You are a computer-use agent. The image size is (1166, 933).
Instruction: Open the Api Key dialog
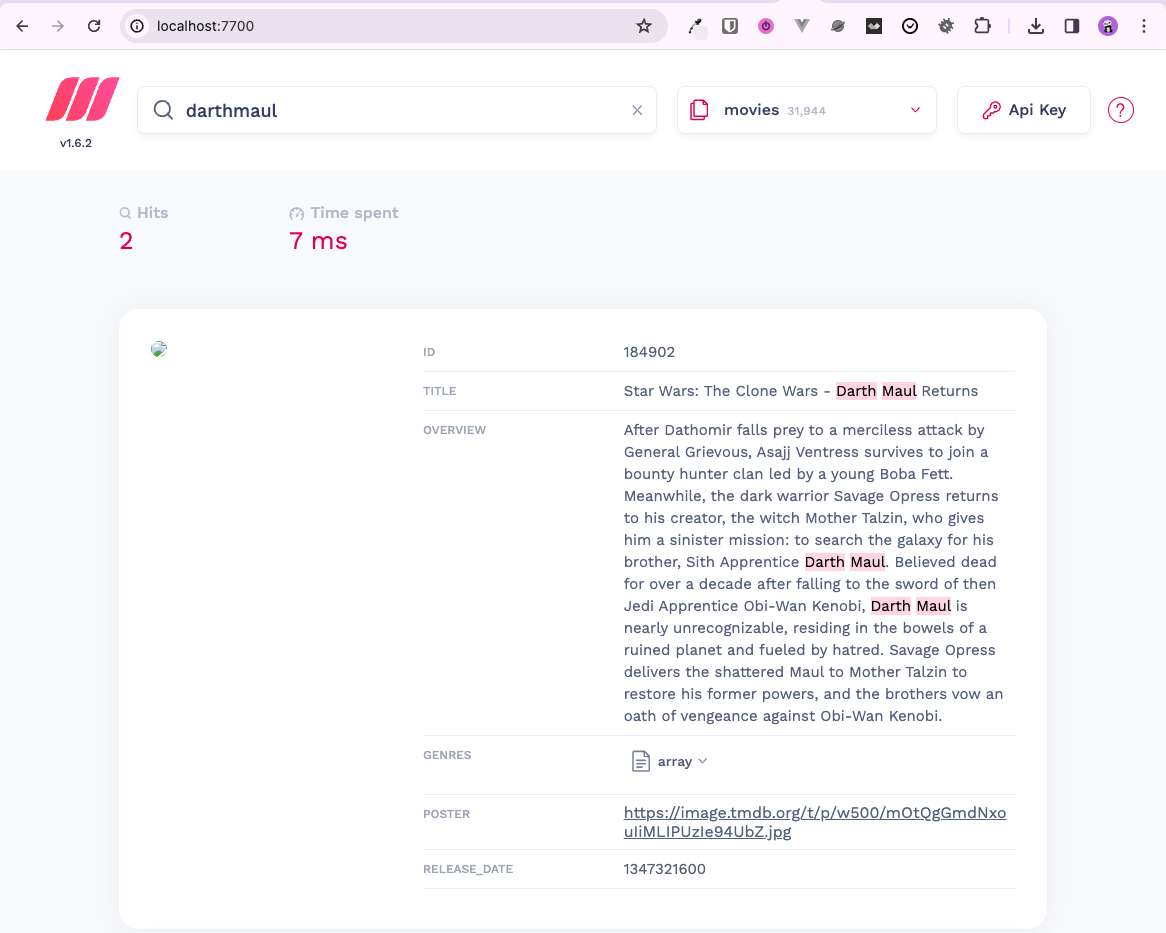(x=1023, y=110)
